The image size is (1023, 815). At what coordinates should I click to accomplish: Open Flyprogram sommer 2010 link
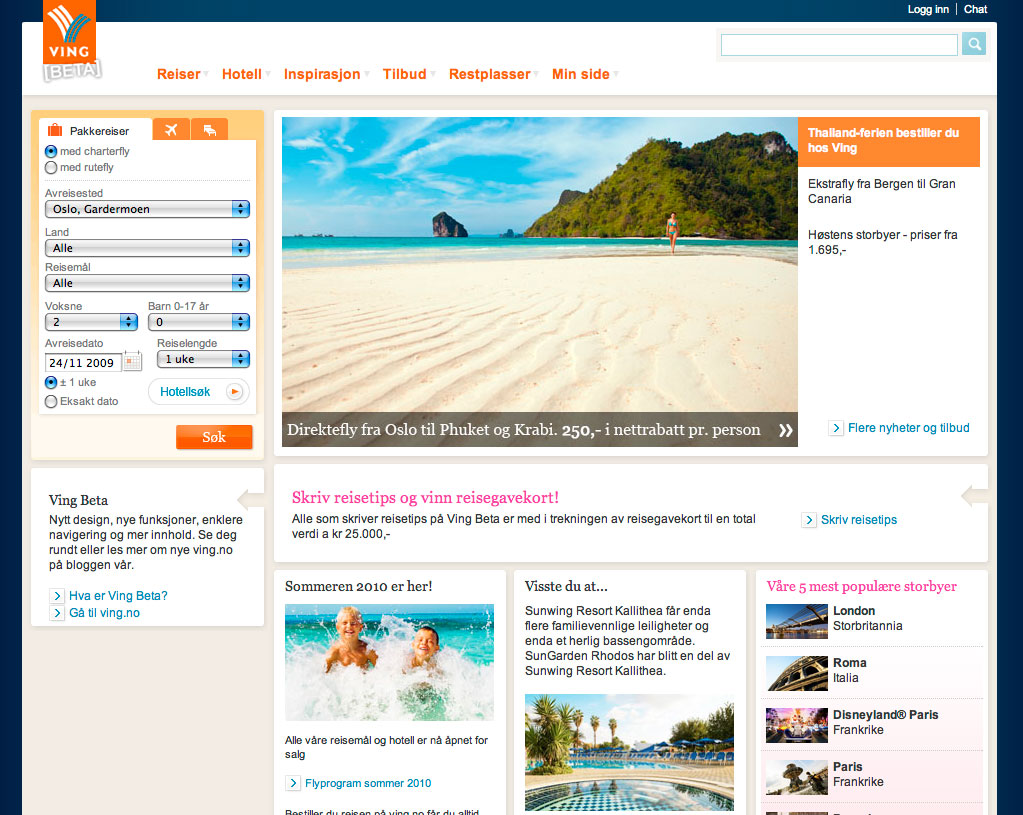point(368,783)
